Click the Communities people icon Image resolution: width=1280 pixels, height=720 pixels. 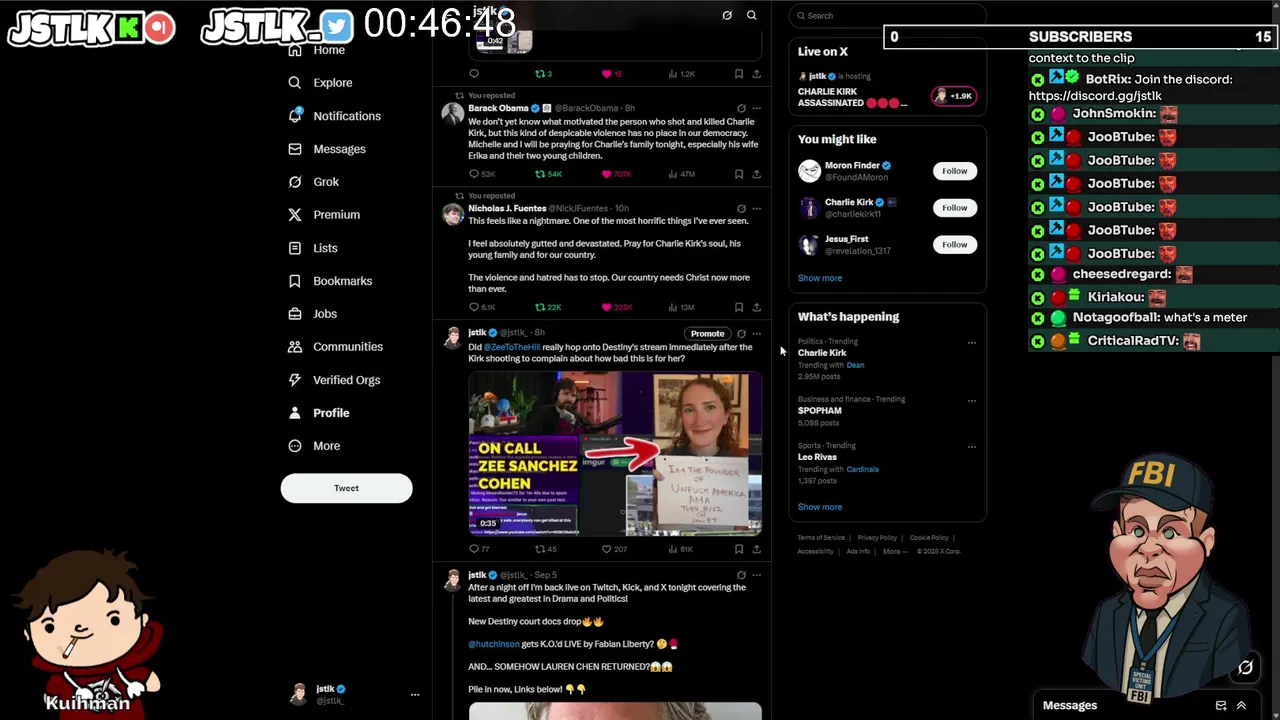(295, 347)
